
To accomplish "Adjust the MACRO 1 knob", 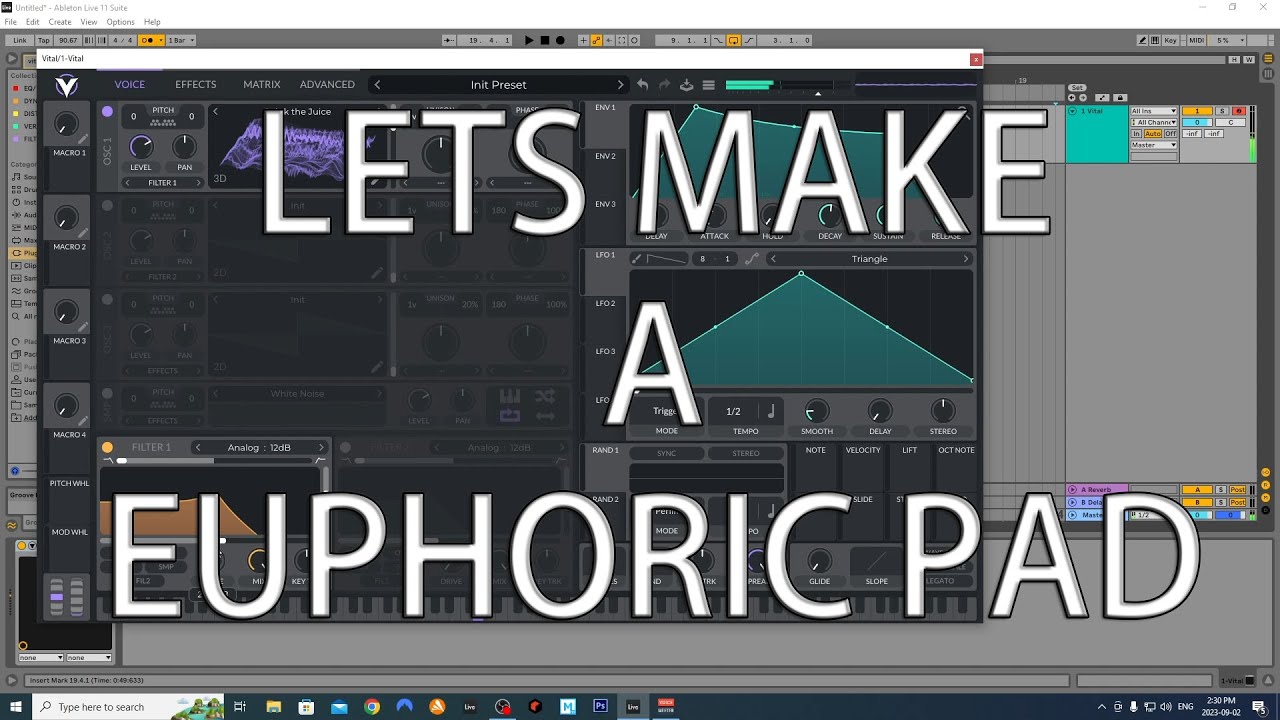I will coord(66,125).
